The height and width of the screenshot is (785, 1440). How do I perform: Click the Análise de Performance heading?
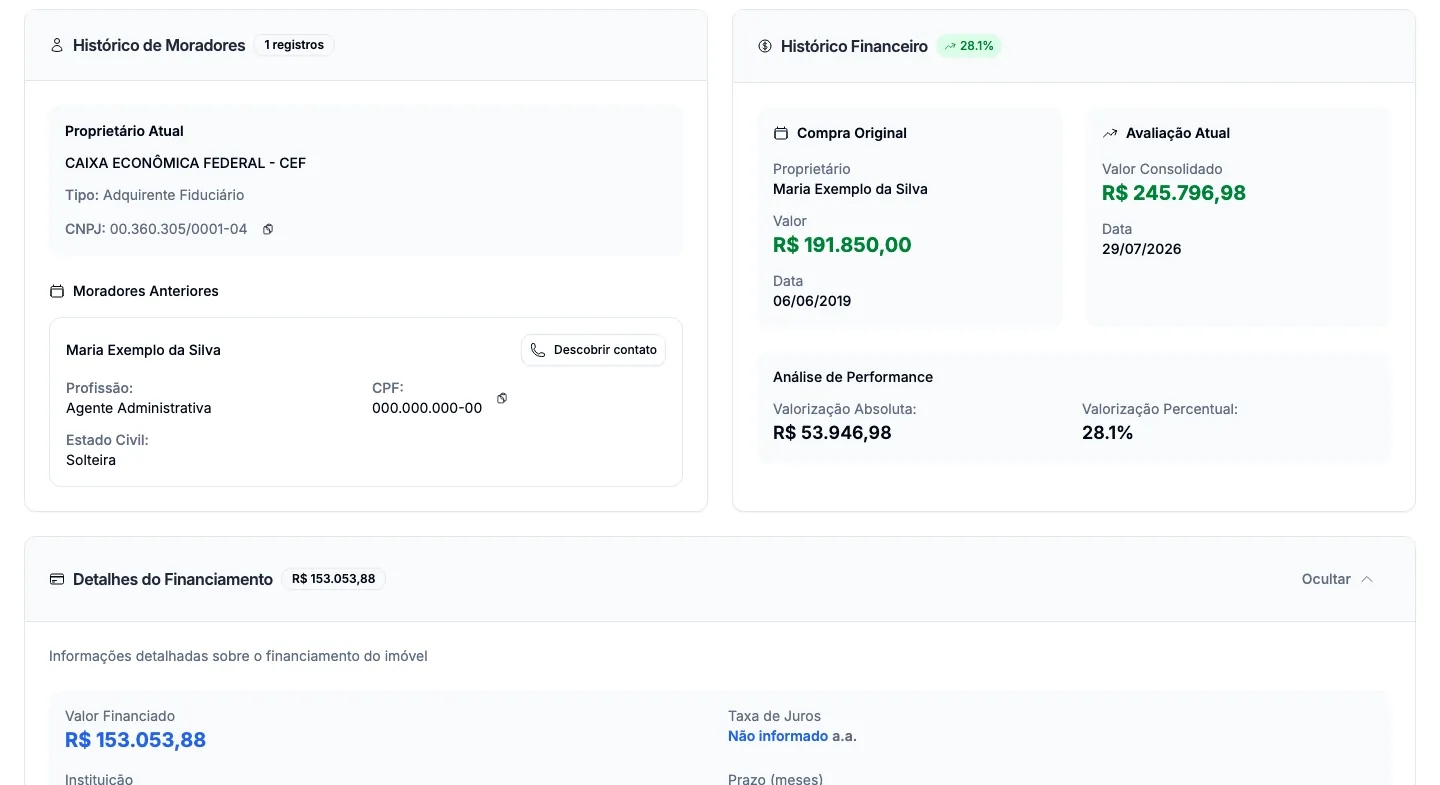853,377
